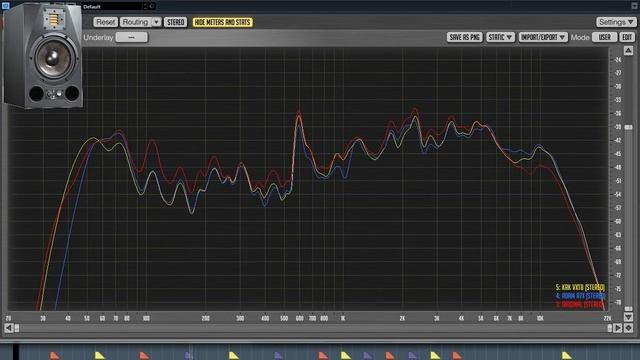Select the ADAM A7X legend entry
640x360 pixels.
pyautogui.click(x=580, y=296)
